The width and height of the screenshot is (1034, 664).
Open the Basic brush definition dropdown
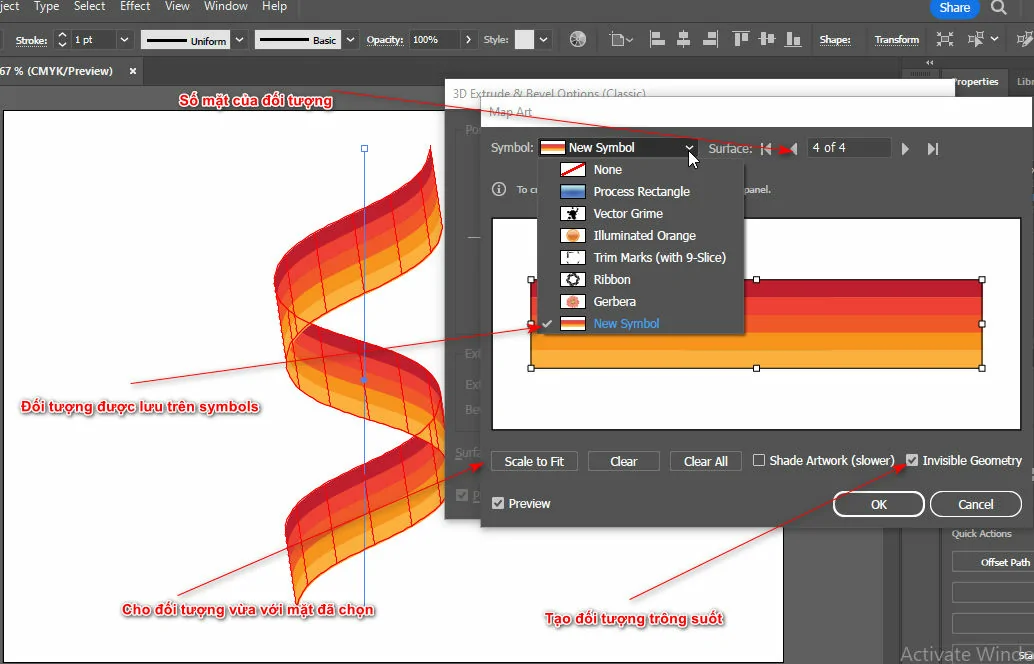[x=350, y=40]
